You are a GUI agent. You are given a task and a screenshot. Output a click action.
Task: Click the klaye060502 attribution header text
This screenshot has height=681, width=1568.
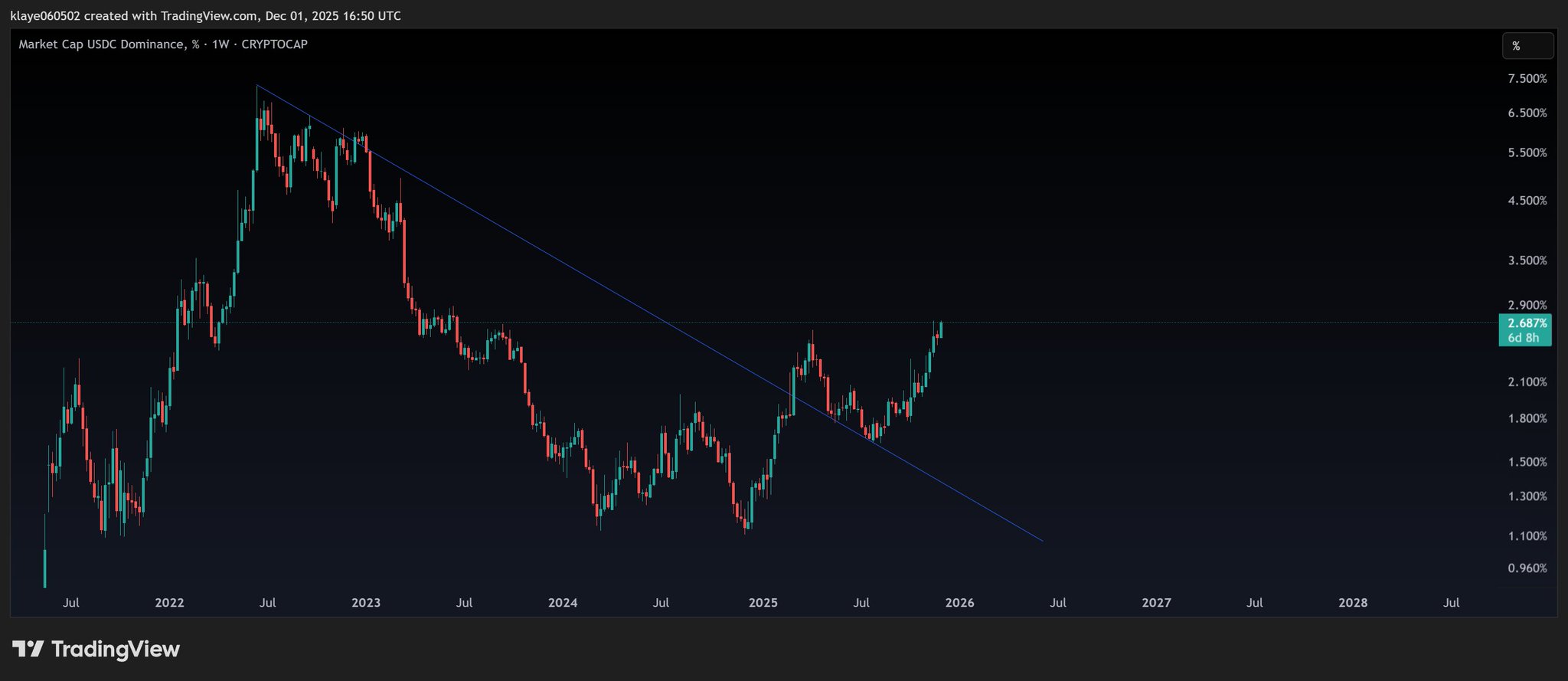[x=44, y=16]
